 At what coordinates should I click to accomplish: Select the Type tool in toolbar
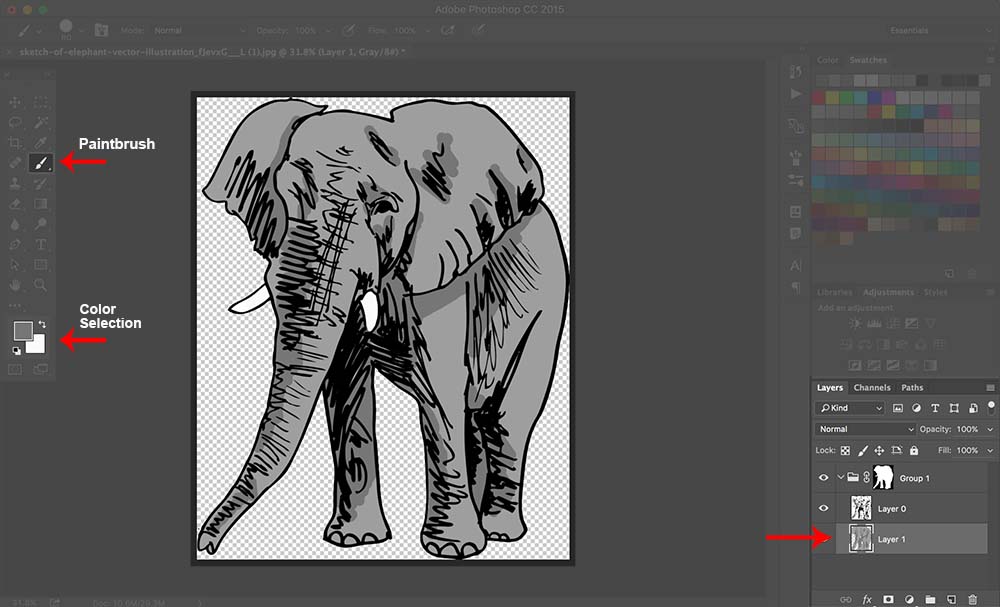(41, 244)
